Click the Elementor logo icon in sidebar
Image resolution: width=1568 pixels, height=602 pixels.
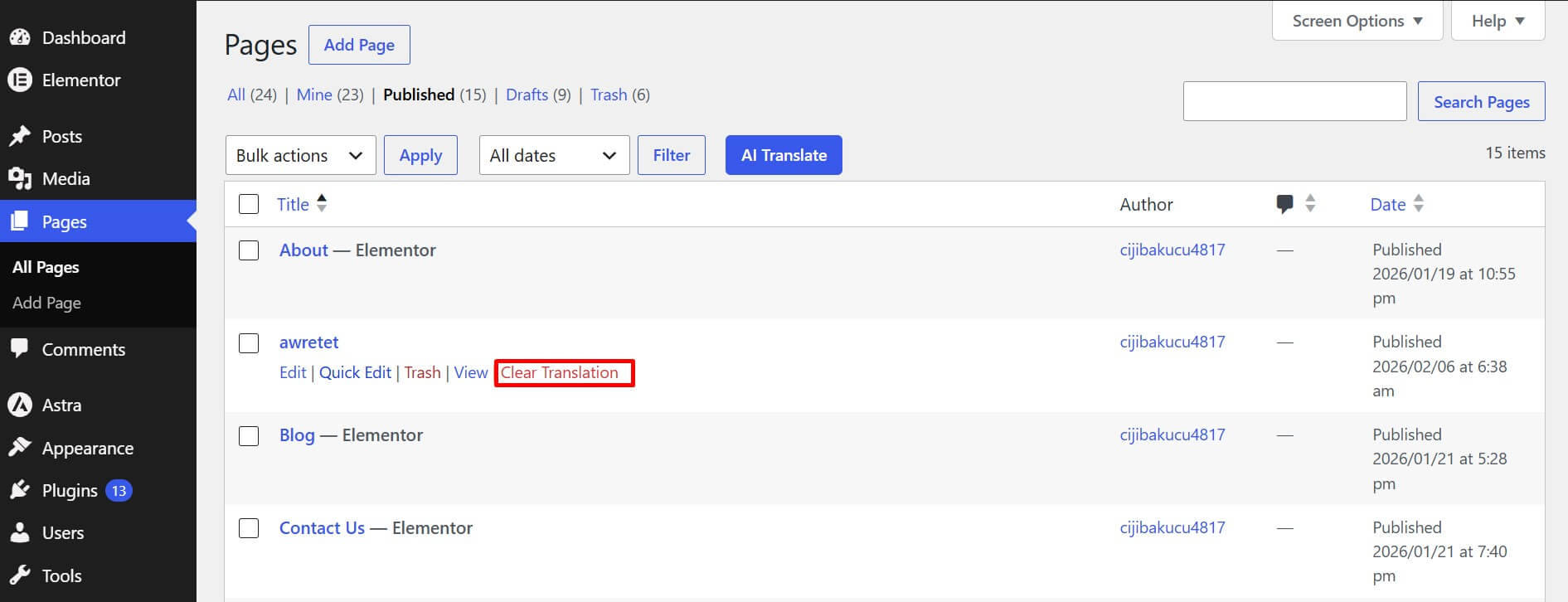point(19,80)
